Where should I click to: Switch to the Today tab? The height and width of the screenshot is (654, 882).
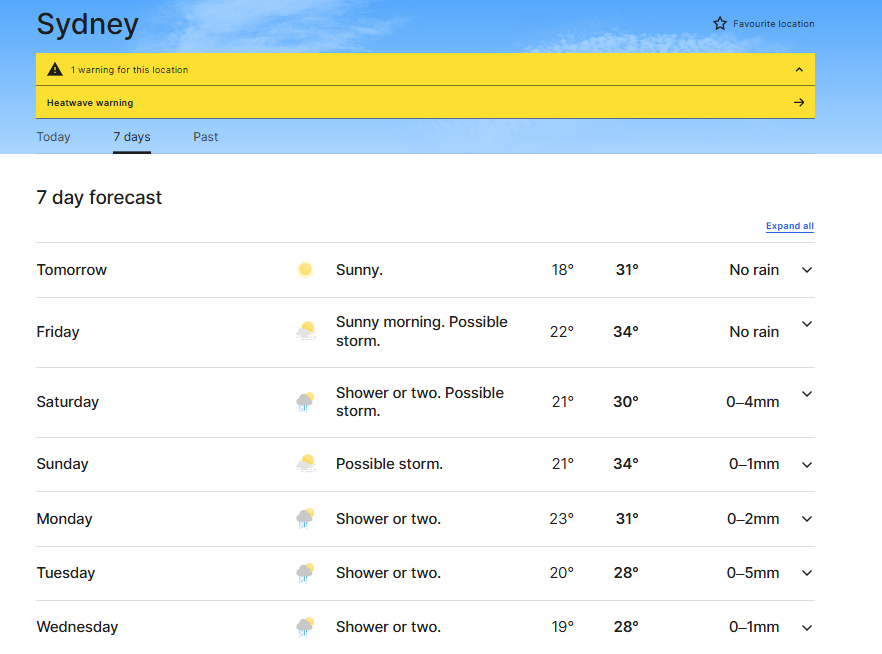click(54, 137)
